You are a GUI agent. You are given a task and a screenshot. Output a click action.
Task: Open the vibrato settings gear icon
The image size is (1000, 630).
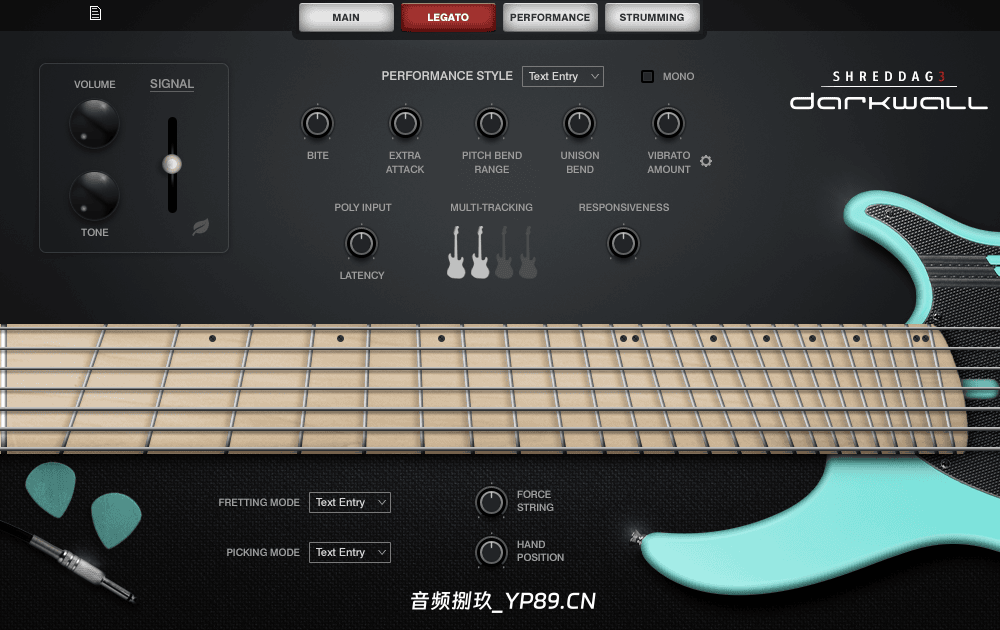pyautogui.click(x=706, y=160)
